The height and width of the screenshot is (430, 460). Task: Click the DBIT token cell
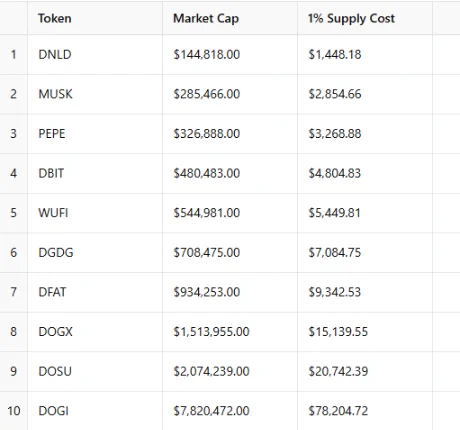pyautogui.click(x=95, y=174)
